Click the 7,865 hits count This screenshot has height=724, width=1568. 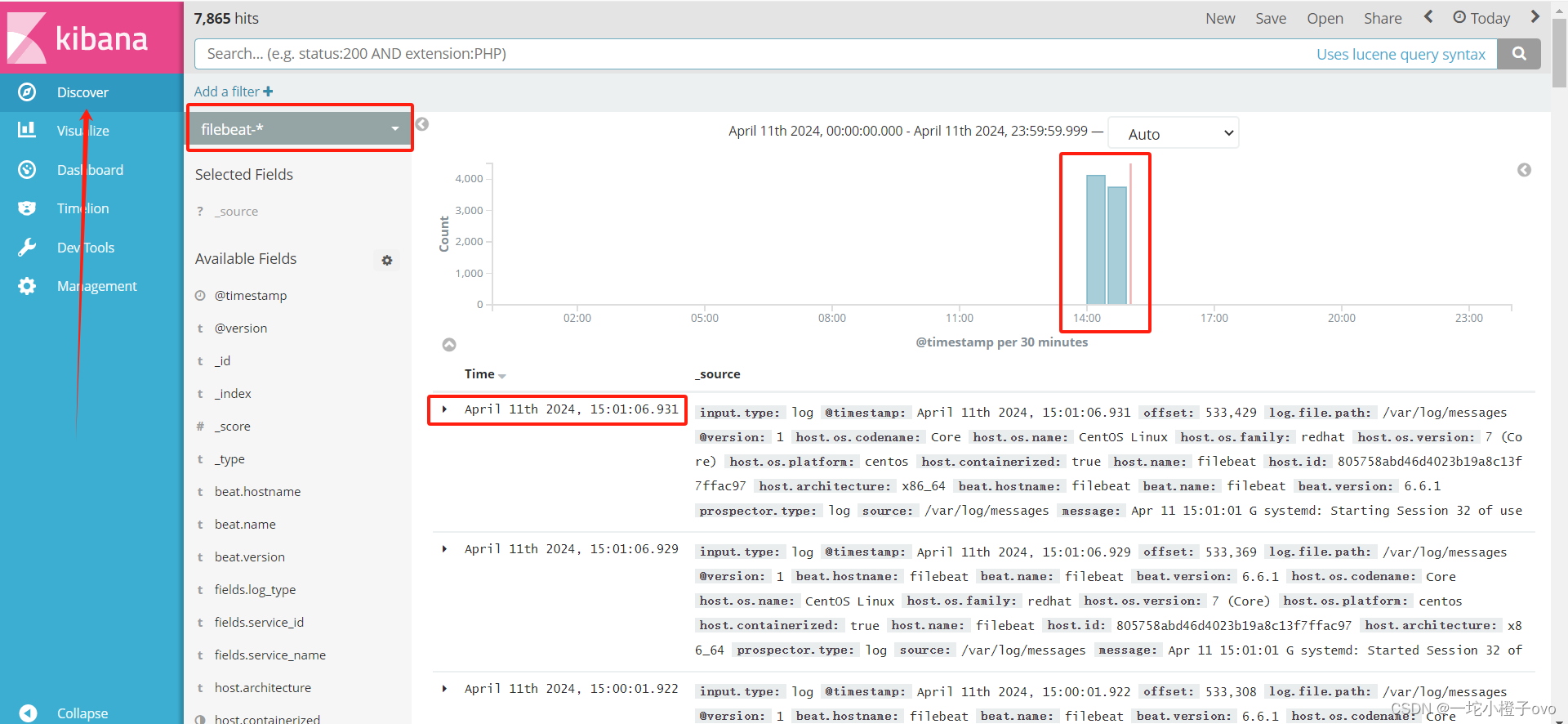226,18
